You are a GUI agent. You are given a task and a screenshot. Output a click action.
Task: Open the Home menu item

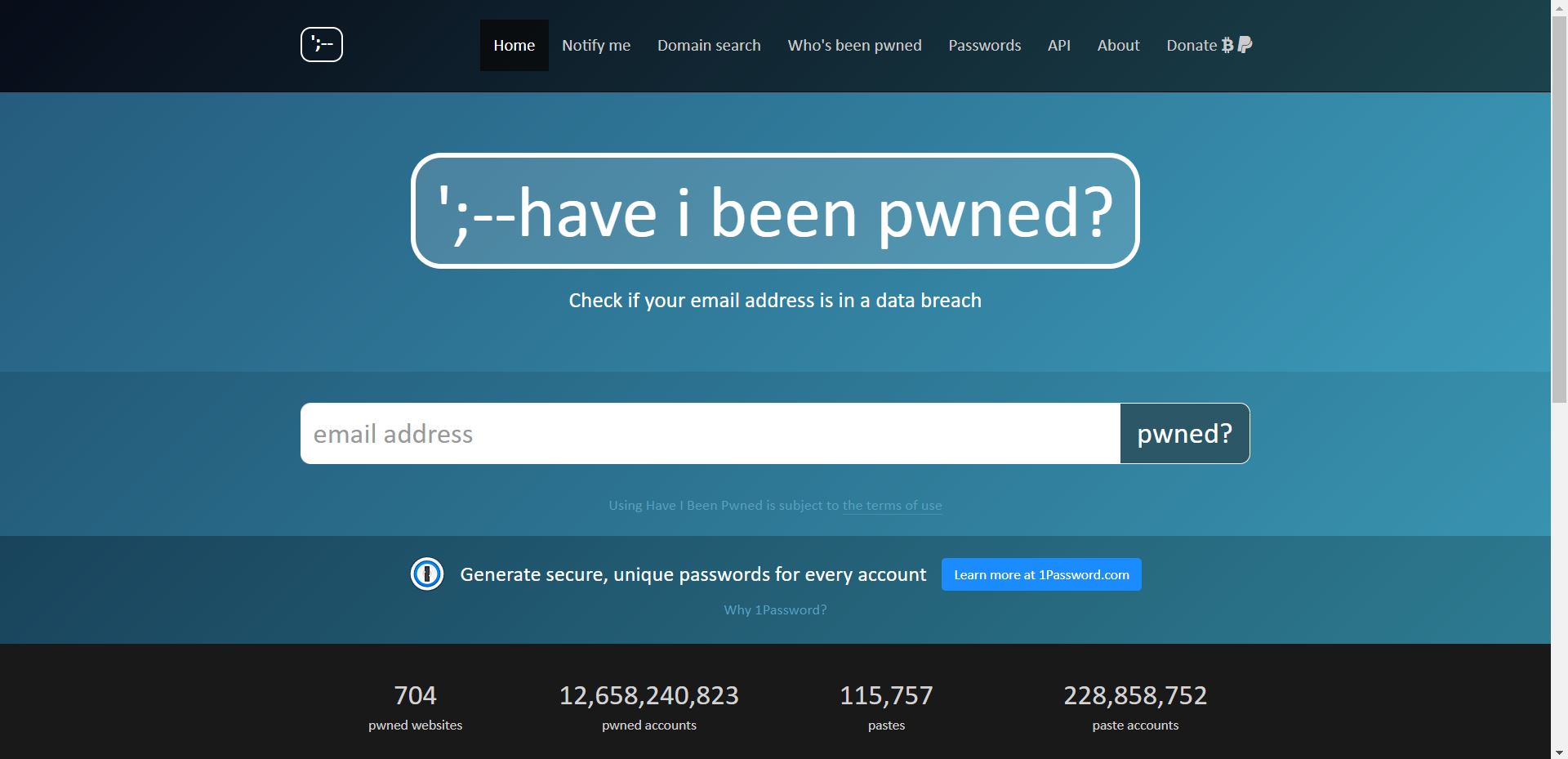click(x=514, y=46)
